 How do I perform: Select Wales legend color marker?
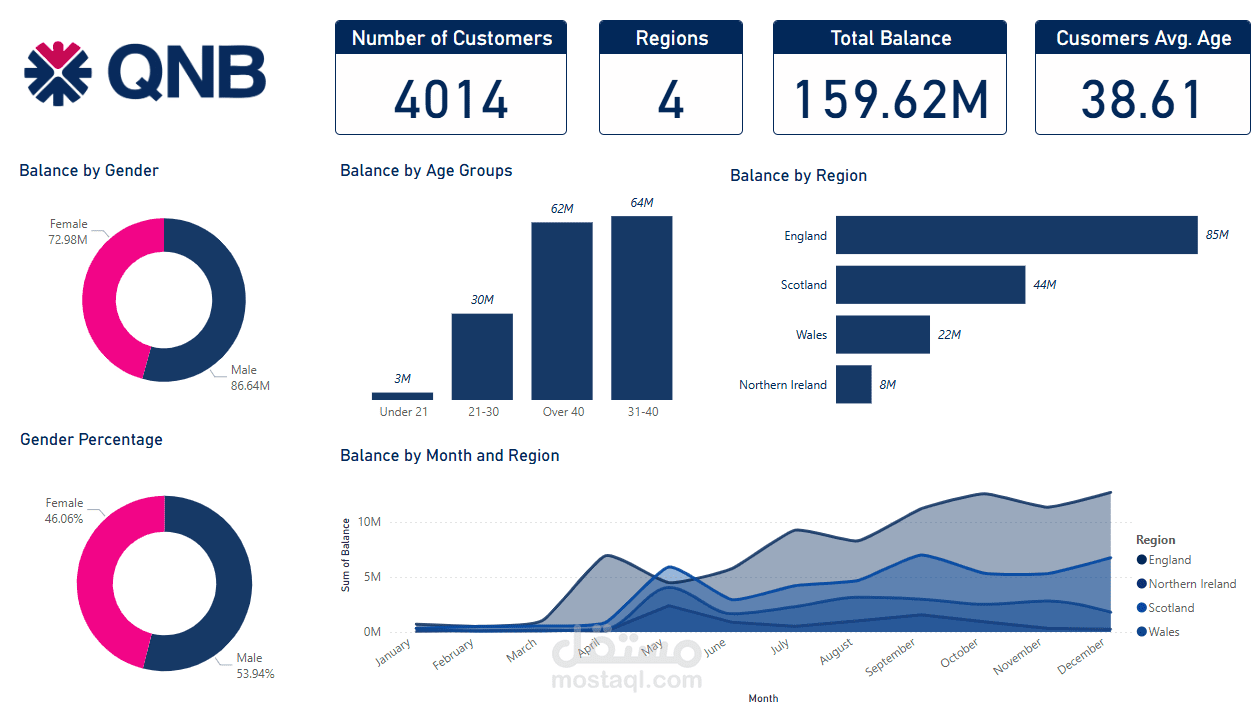(1141, 632)
